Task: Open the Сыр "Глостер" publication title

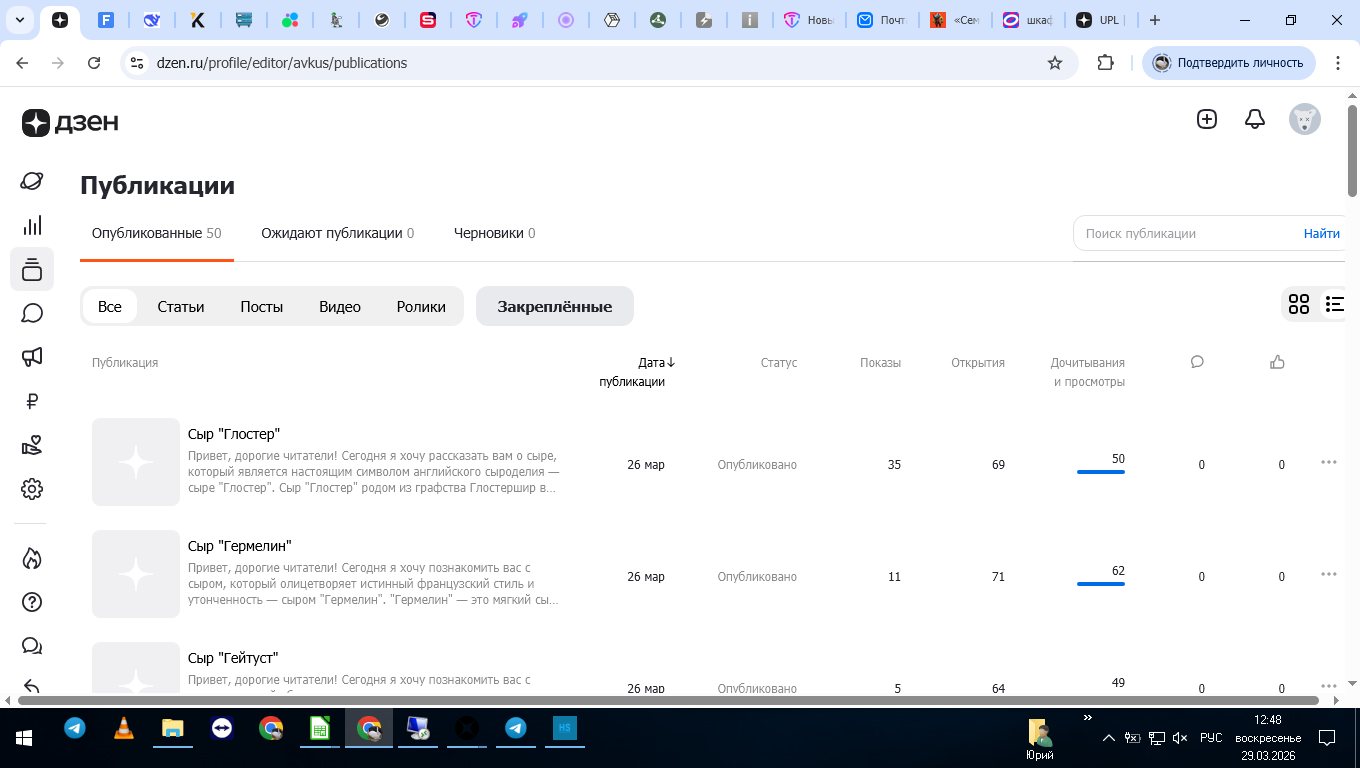Action: (234, 434)
